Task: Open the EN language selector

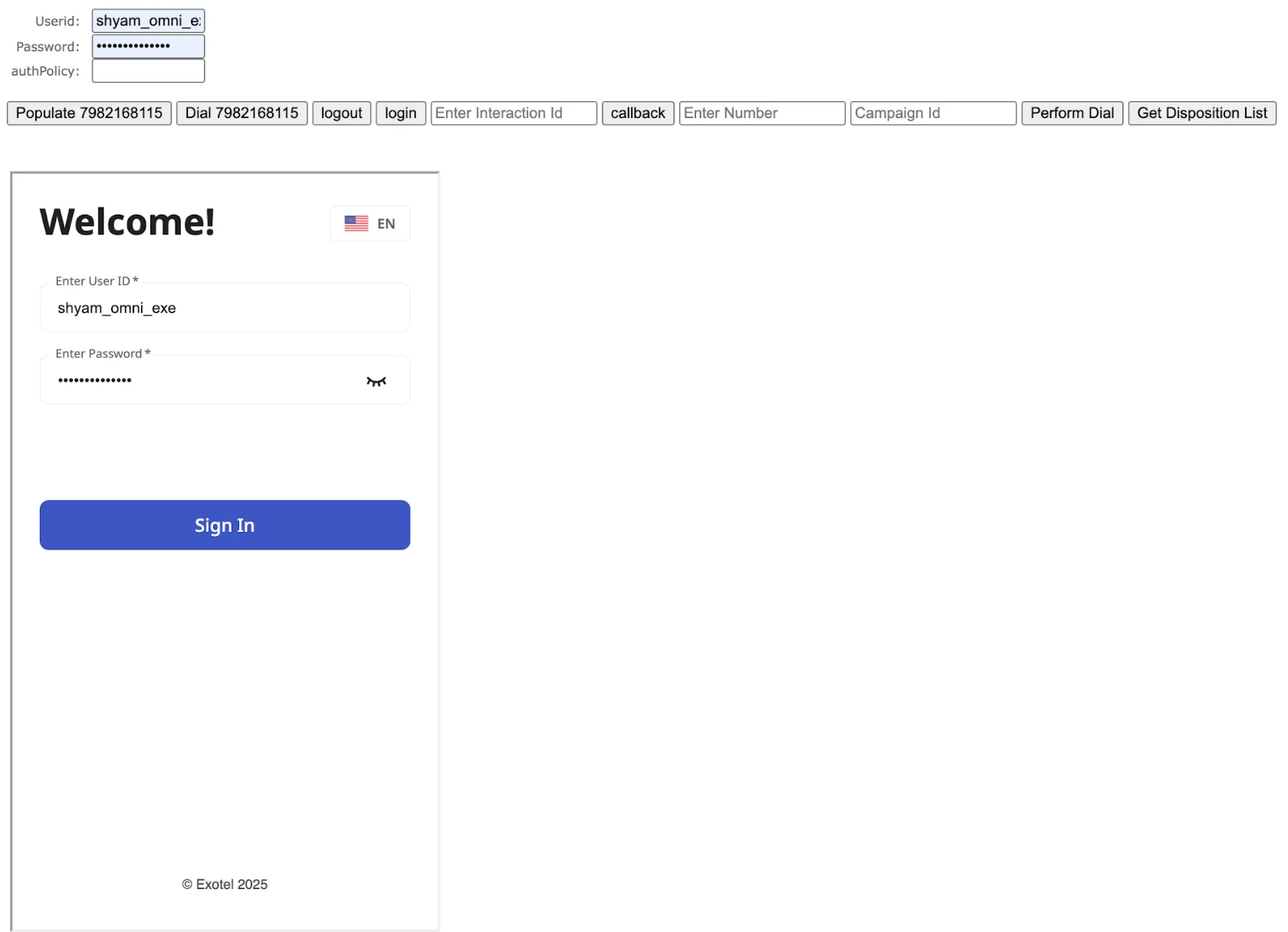Action: (x=370, y=224)
